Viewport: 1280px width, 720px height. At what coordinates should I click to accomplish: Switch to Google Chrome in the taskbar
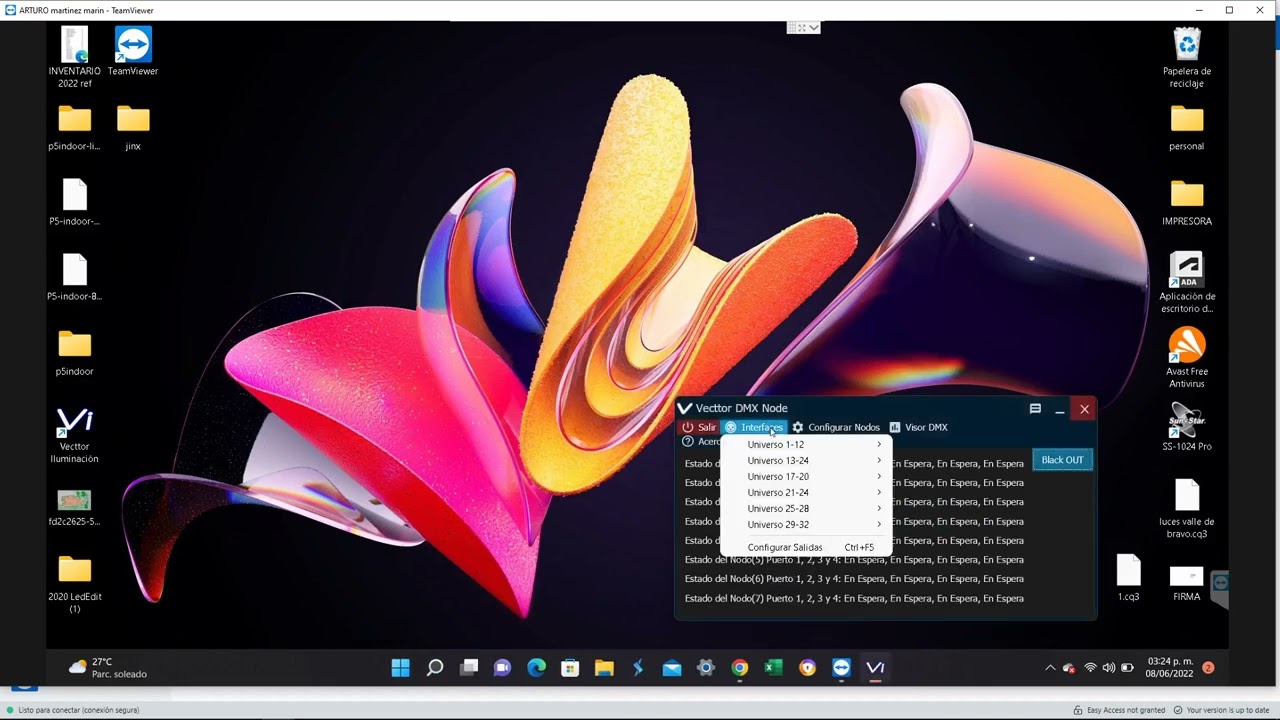coord(740,668)
